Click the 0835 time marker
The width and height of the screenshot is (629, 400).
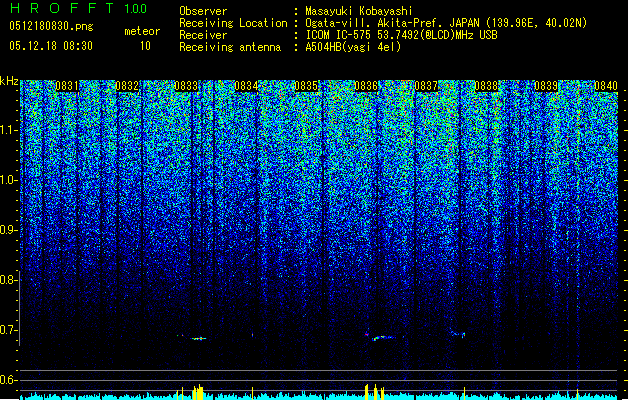[x=306, y=86]
